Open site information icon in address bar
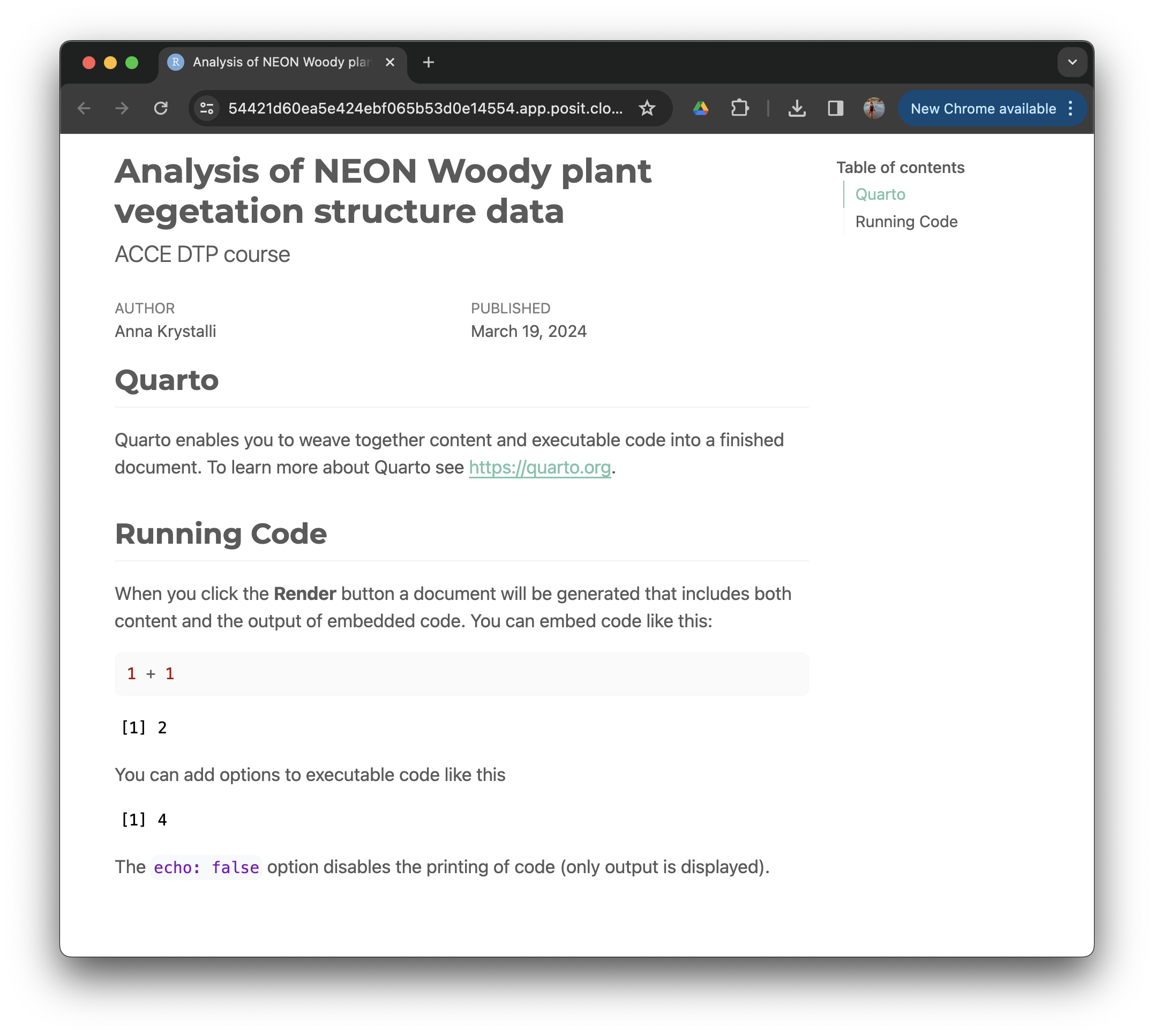Screen dimensions: 1154x1036 207,108
